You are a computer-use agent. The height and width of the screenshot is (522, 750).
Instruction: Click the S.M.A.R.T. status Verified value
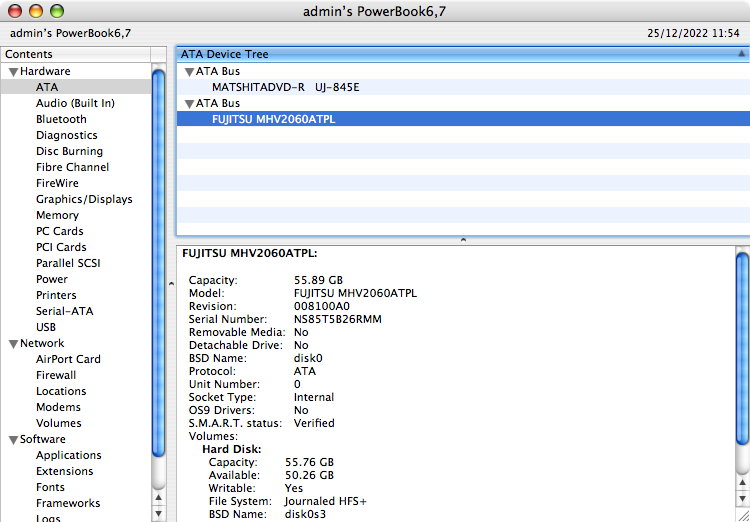pos(314,423)
